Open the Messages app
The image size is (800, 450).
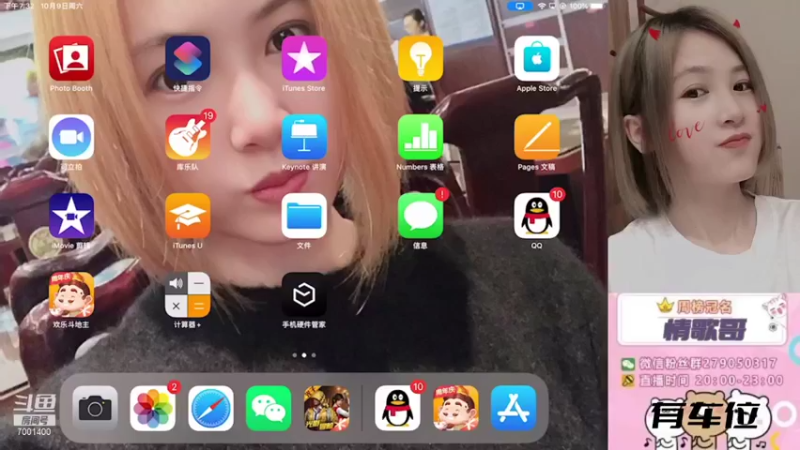[x=420, y=216]
